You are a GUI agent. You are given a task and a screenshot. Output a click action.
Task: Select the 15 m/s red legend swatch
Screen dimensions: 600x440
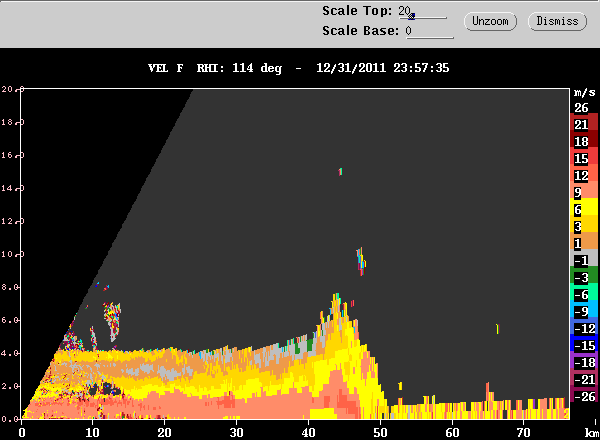(584, 156)
